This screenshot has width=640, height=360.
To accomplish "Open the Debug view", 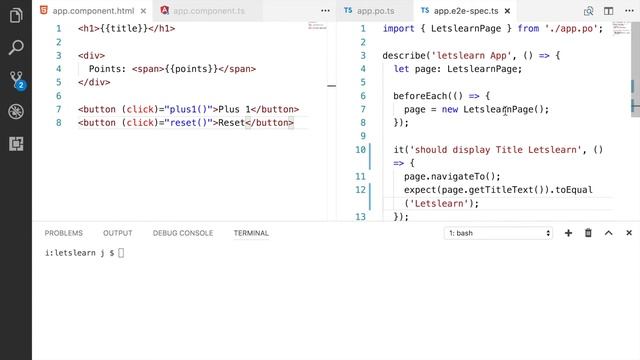I will pos(16,111).
